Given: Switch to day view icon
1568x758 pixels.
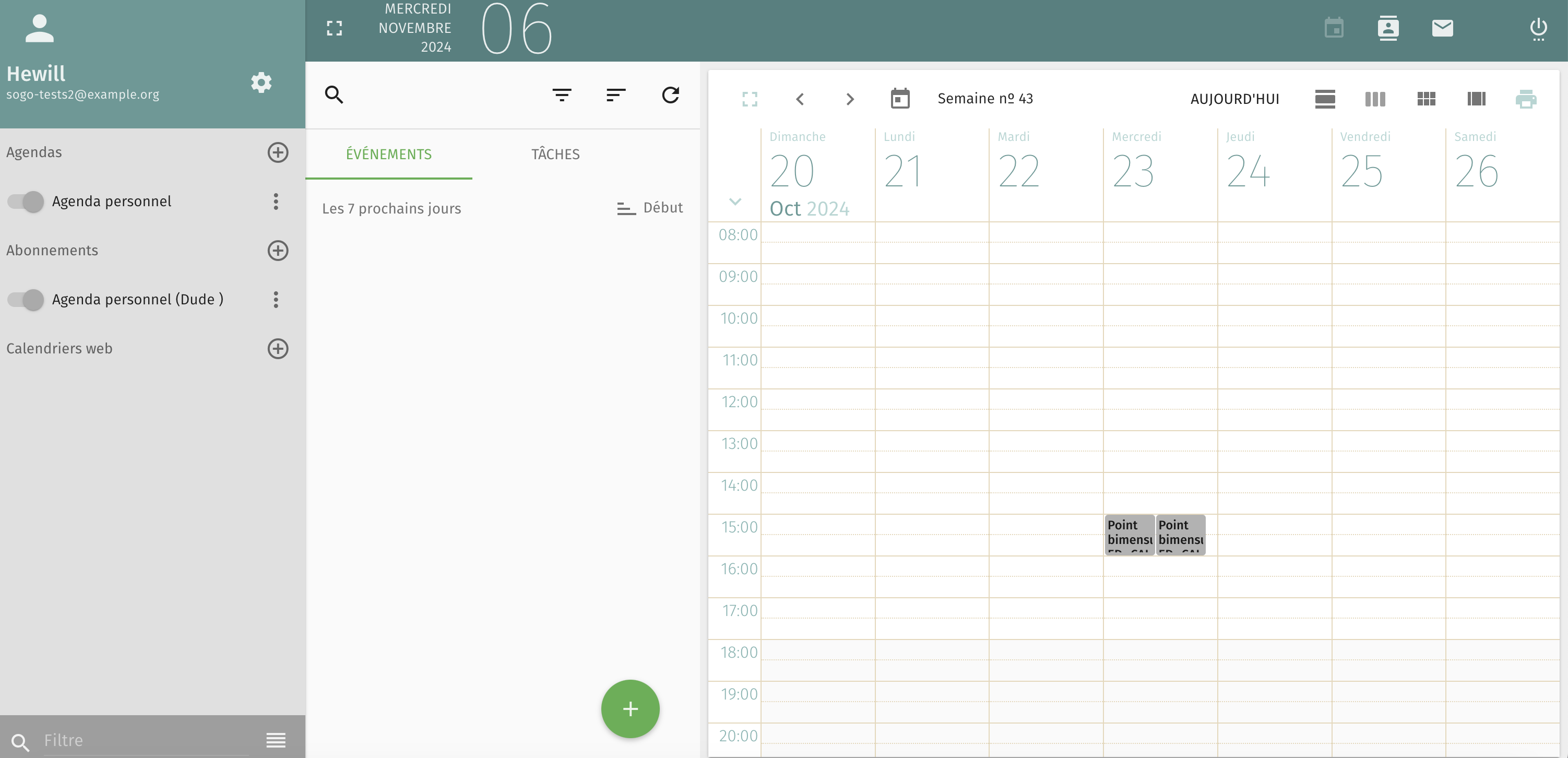Looking at the screenshot, I should pos(1325,99).
